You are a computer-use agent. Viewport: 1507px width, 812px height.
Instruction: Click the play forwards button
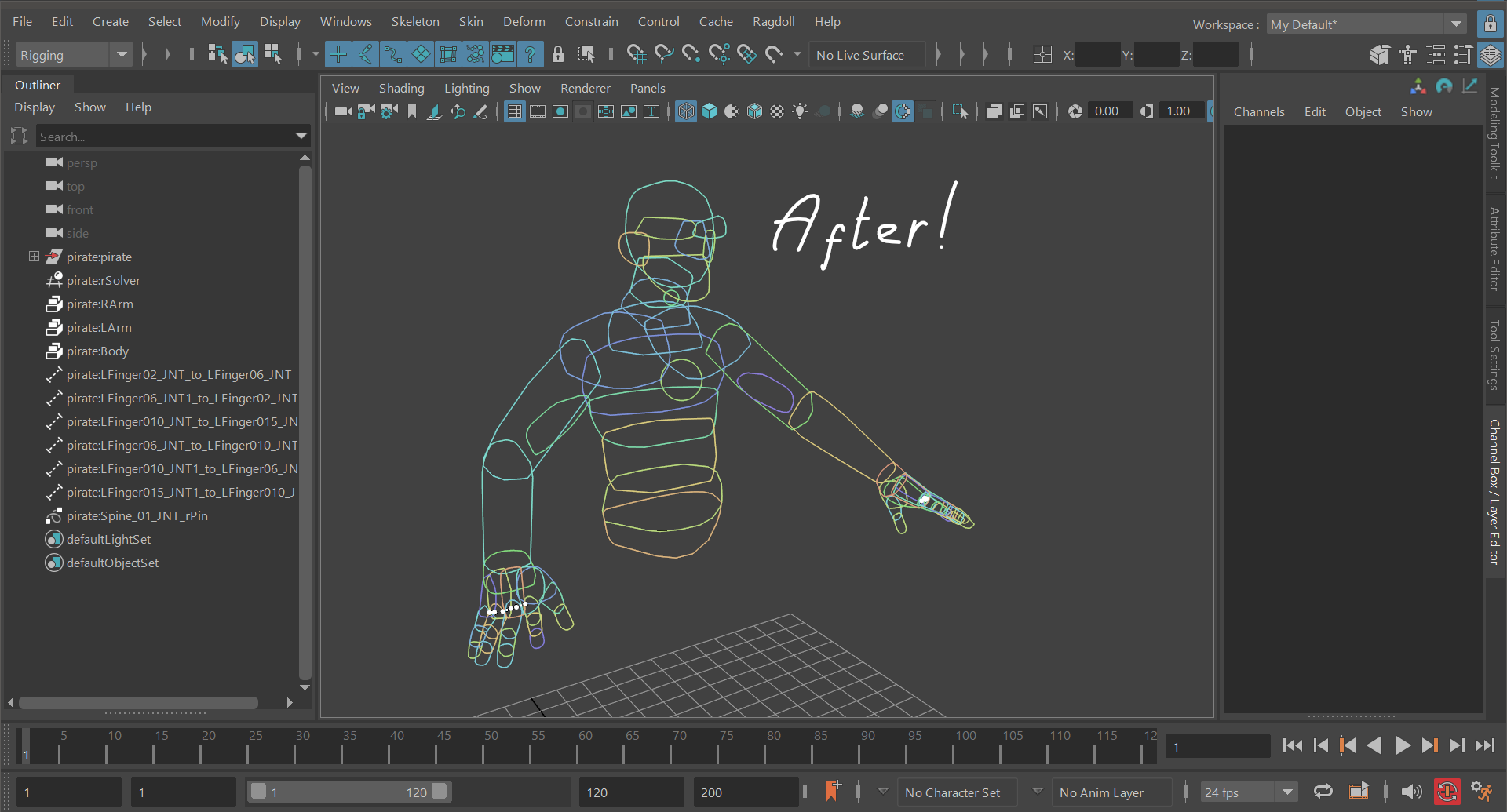coord(1403,745)
